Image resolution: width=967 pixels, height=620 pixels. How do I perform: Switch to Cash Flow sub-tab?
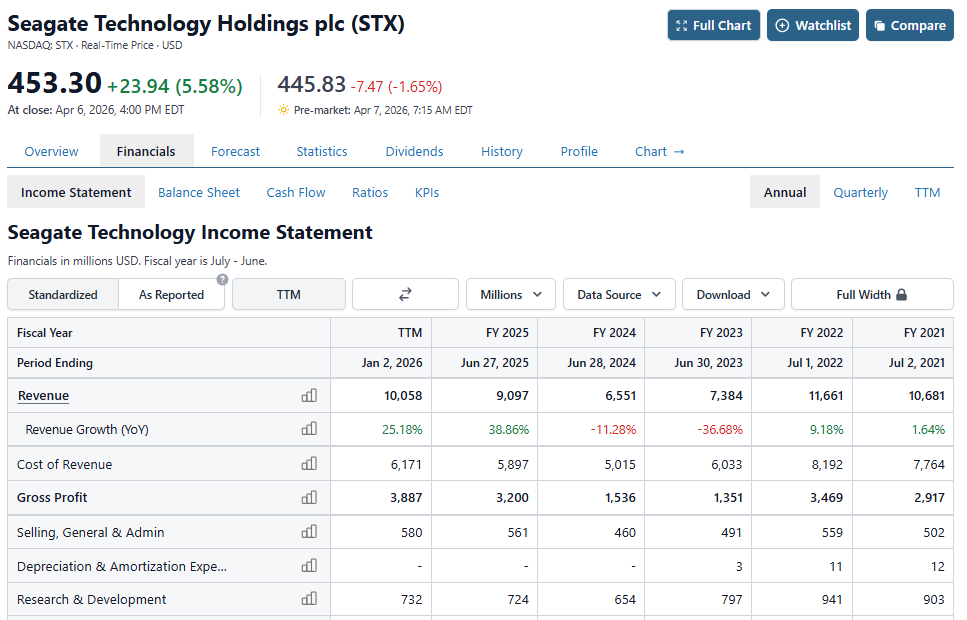tap(295, 192)
